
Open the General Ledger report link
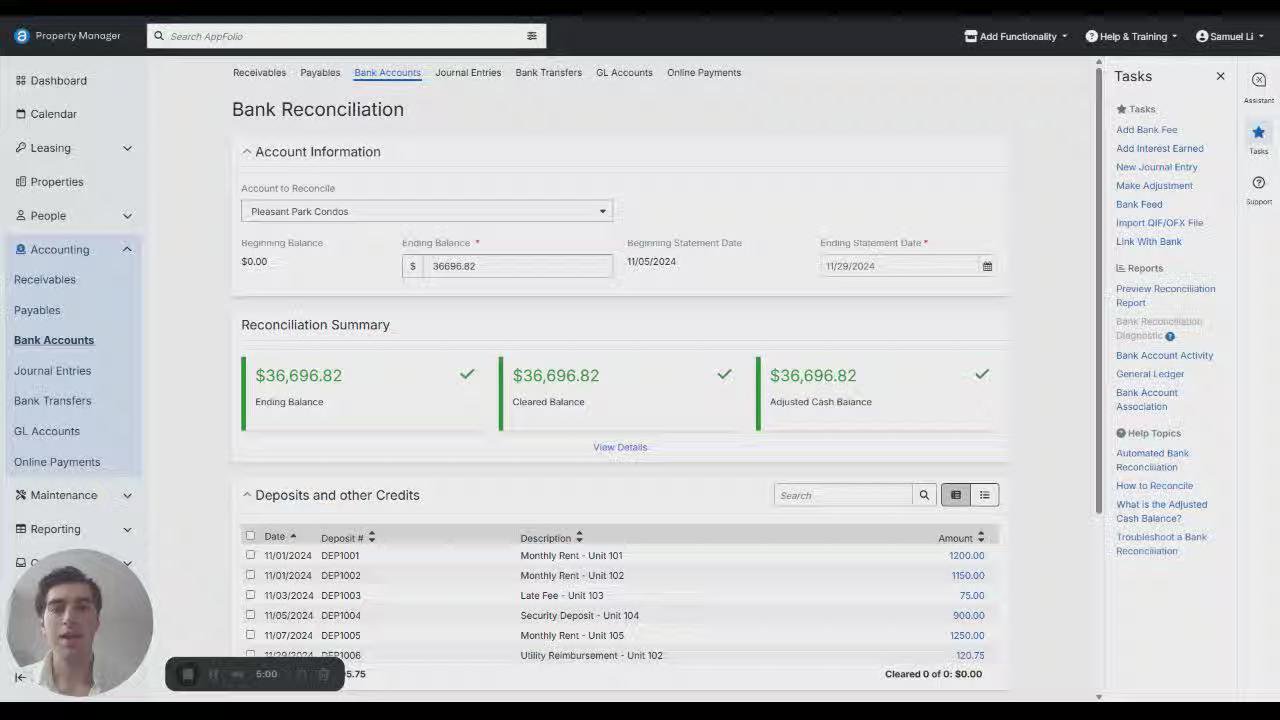point(1150,374)
